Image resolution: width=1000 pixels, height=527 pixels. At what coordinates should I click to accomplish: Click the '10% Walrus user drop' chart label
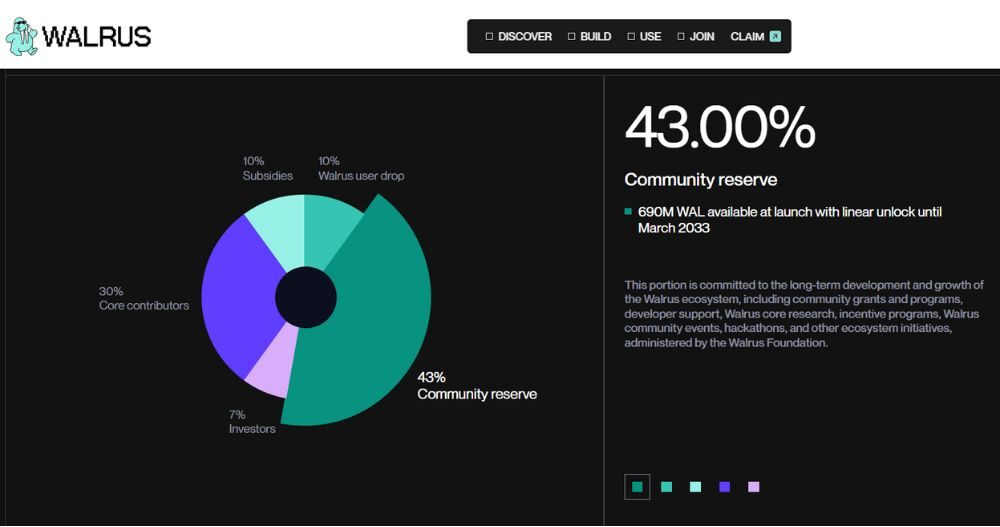(x=361, y=168)
